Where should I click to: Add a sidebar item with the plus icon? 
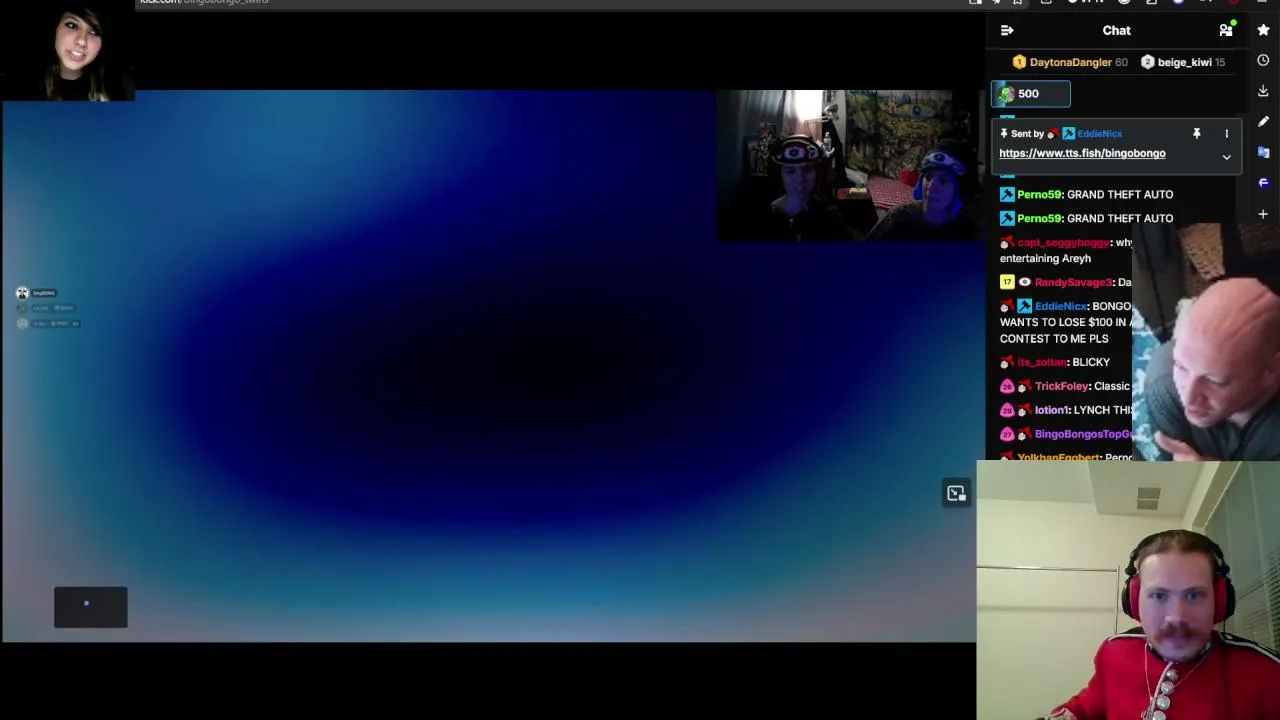pos(1263,213)
